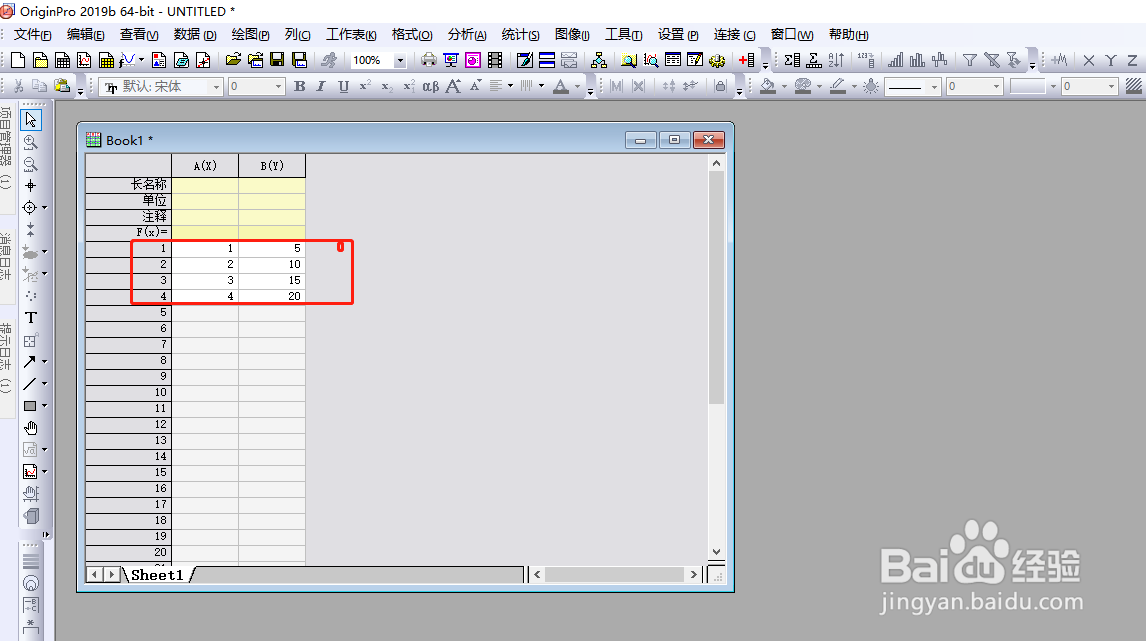Screen dimensions: 1146x641
Task: Click the Book1 vertical scrollbar down arrow
Action: (716, 552)
